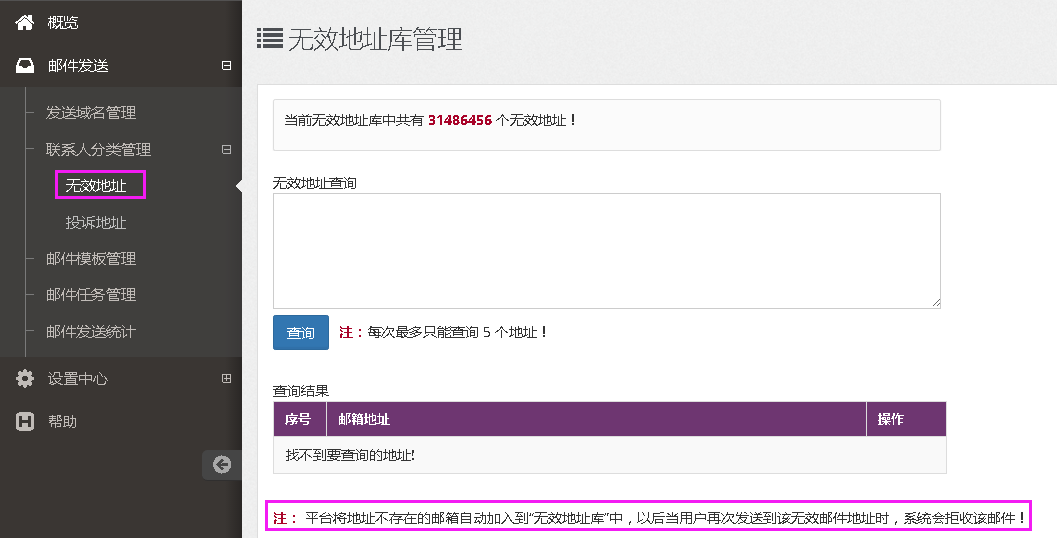Image resolution: width=1057 pixels, height=538 pixels.
Task: Navigate to 邮件任务管理
Action: [91, 295]
